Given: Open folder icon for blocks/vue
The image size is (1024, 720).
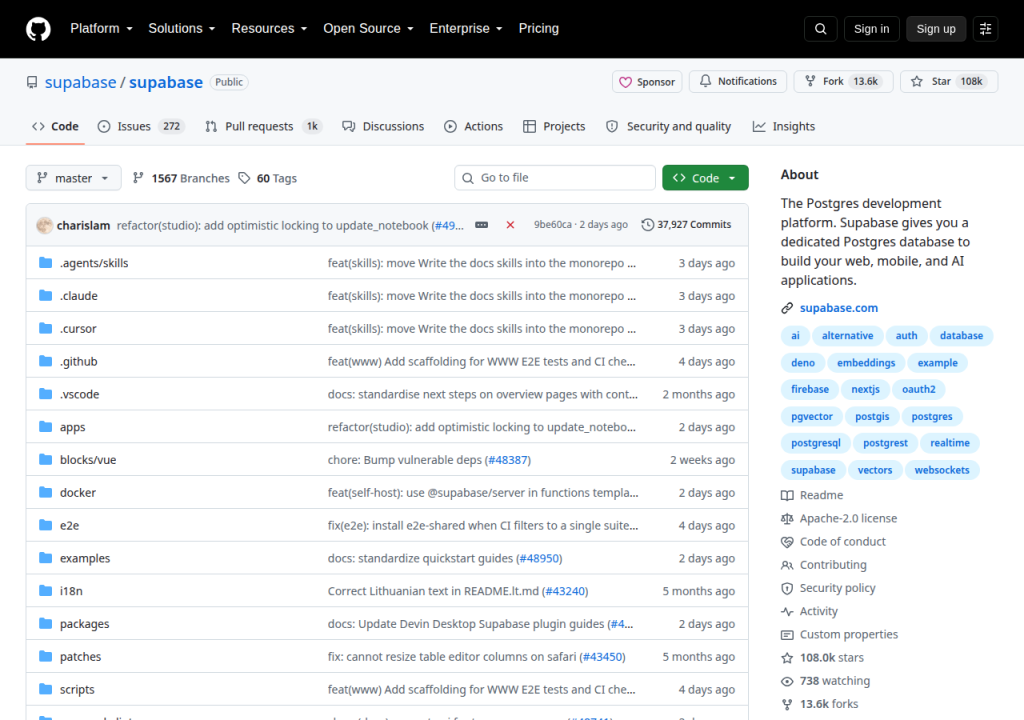Looking at the screenshot, I should (x=45, y=459).
